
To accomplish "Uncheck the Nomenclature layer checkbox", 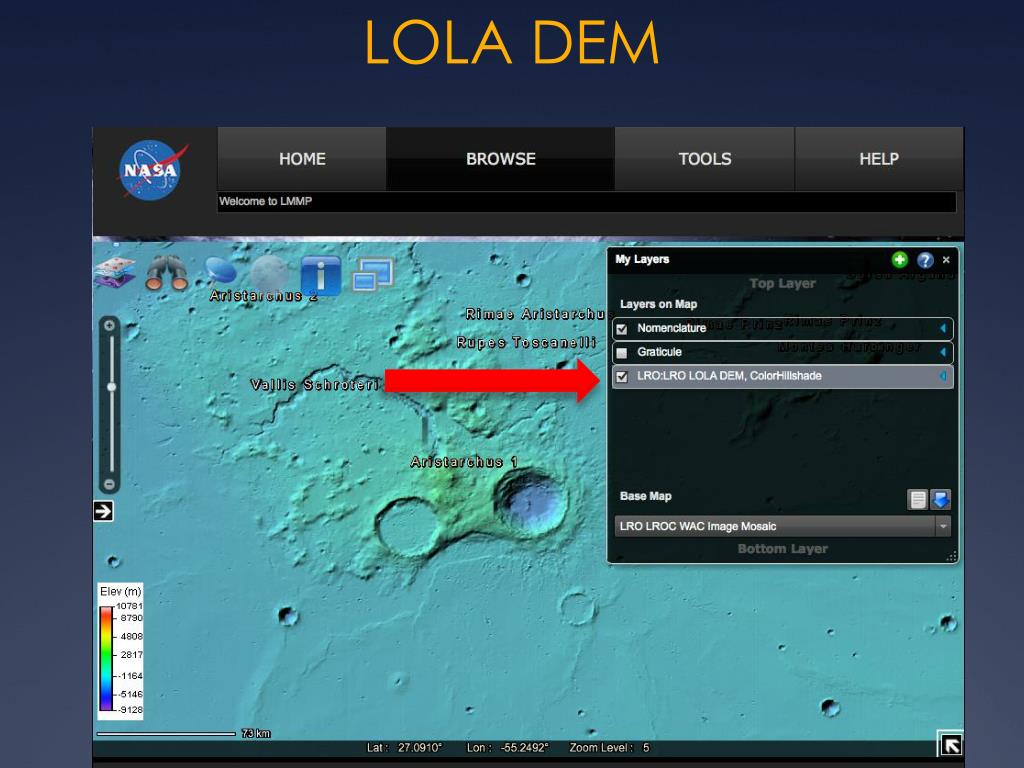I will click(x=622, y=329).
